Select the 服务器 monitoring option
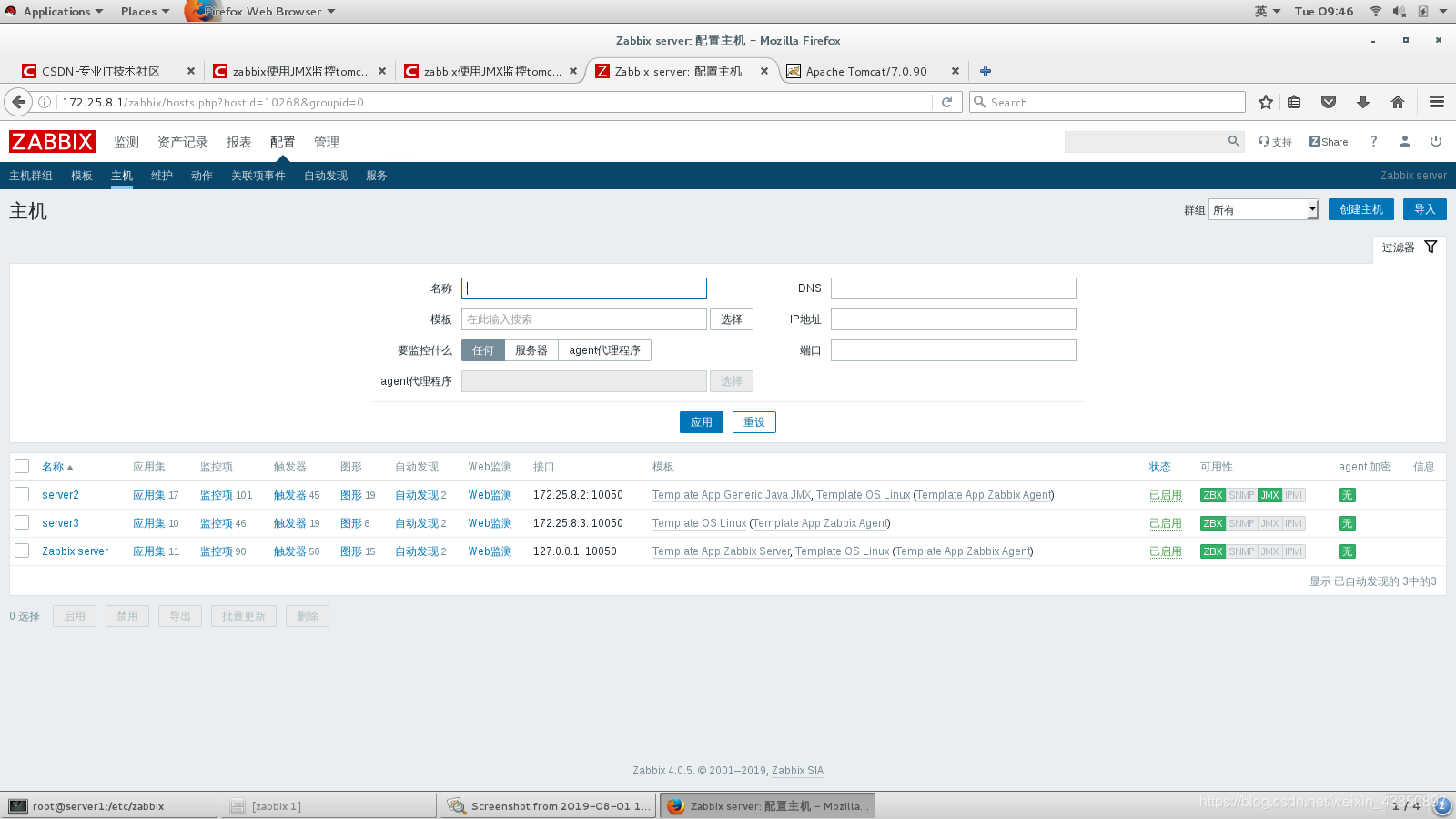1456x819 pixels. tap(531, 350)
